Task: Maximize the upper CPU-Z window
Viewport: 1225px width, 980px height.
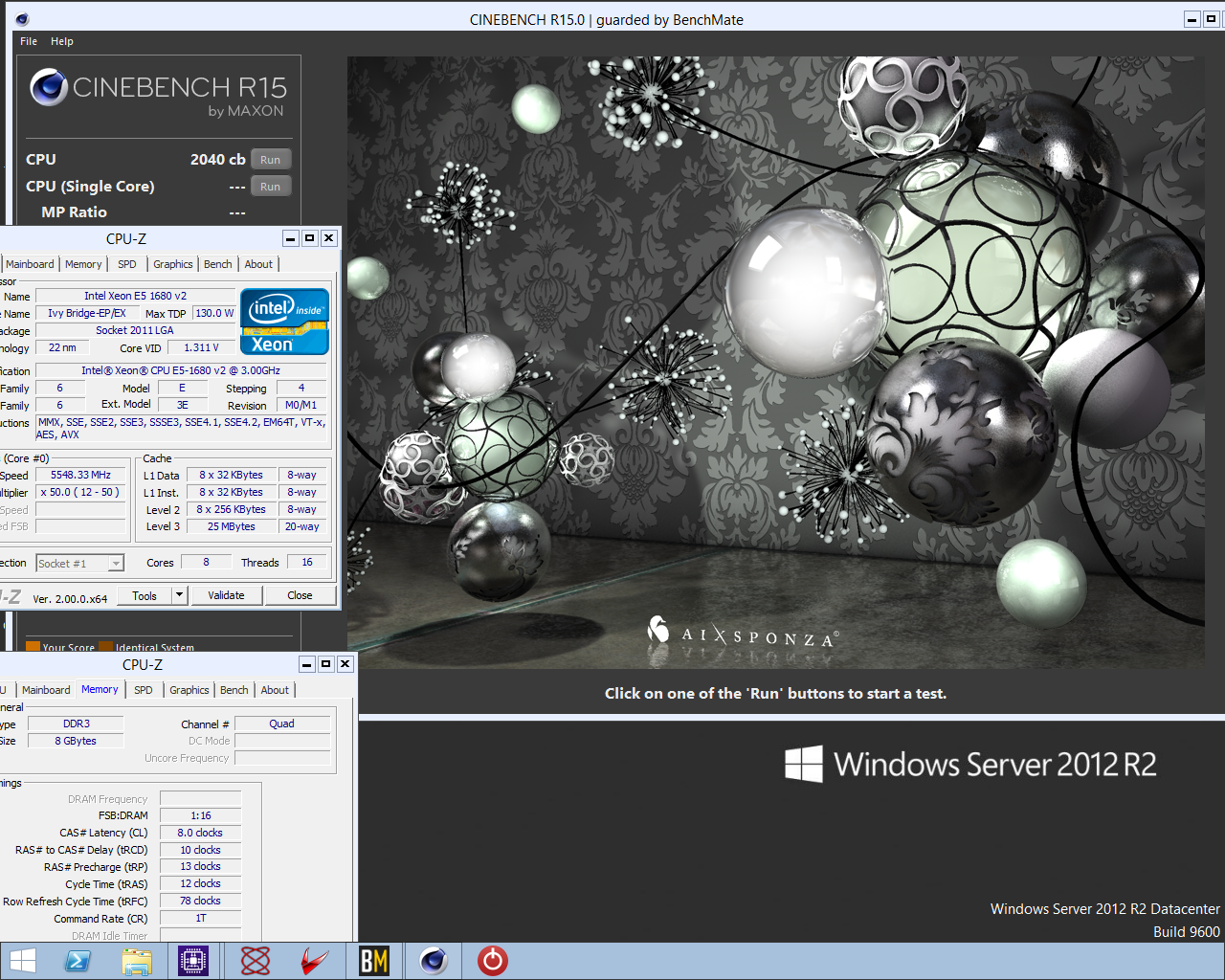Action: pyautogui.click(x=309, y=238)
